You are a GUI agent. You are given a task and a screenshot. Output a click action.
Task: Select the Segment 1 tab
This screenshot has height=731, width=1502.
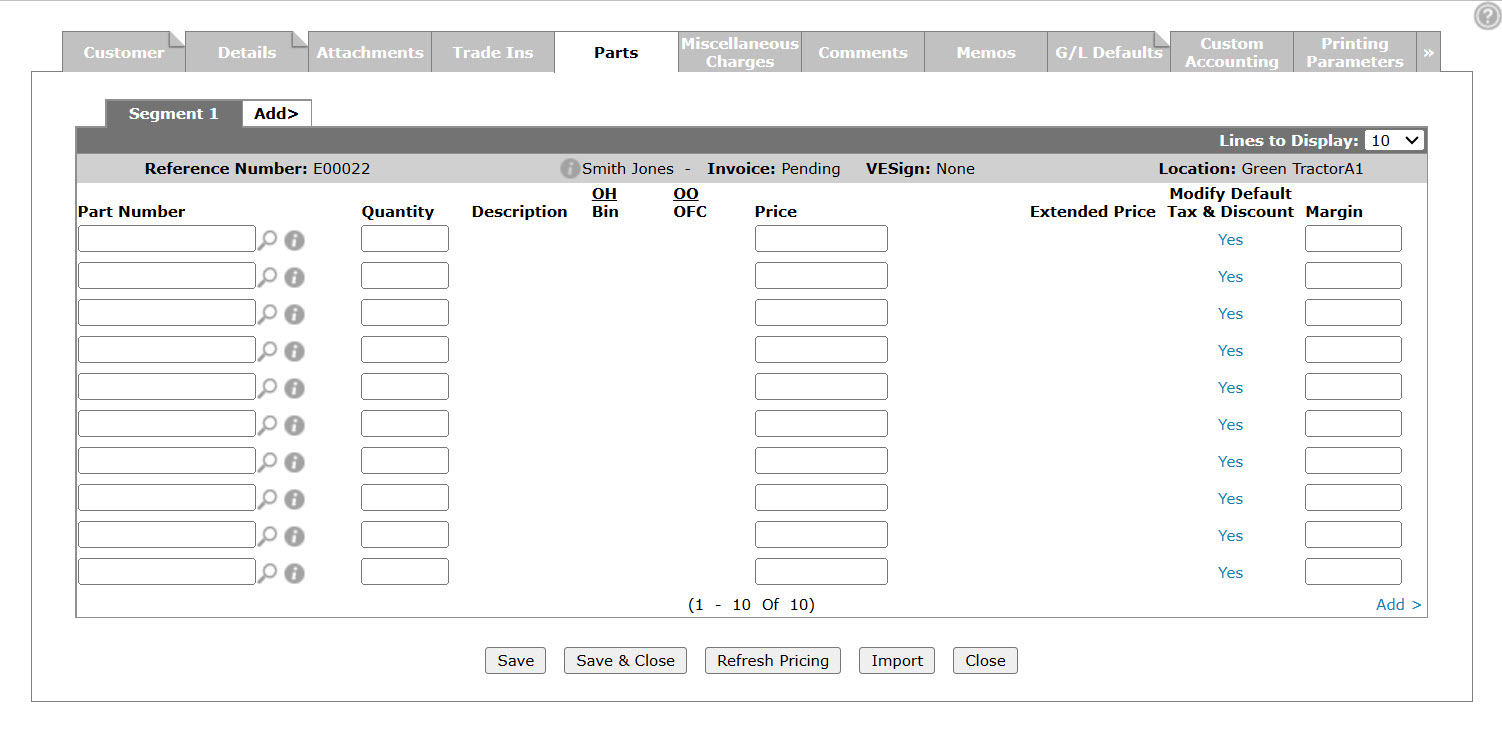(174, 113)
